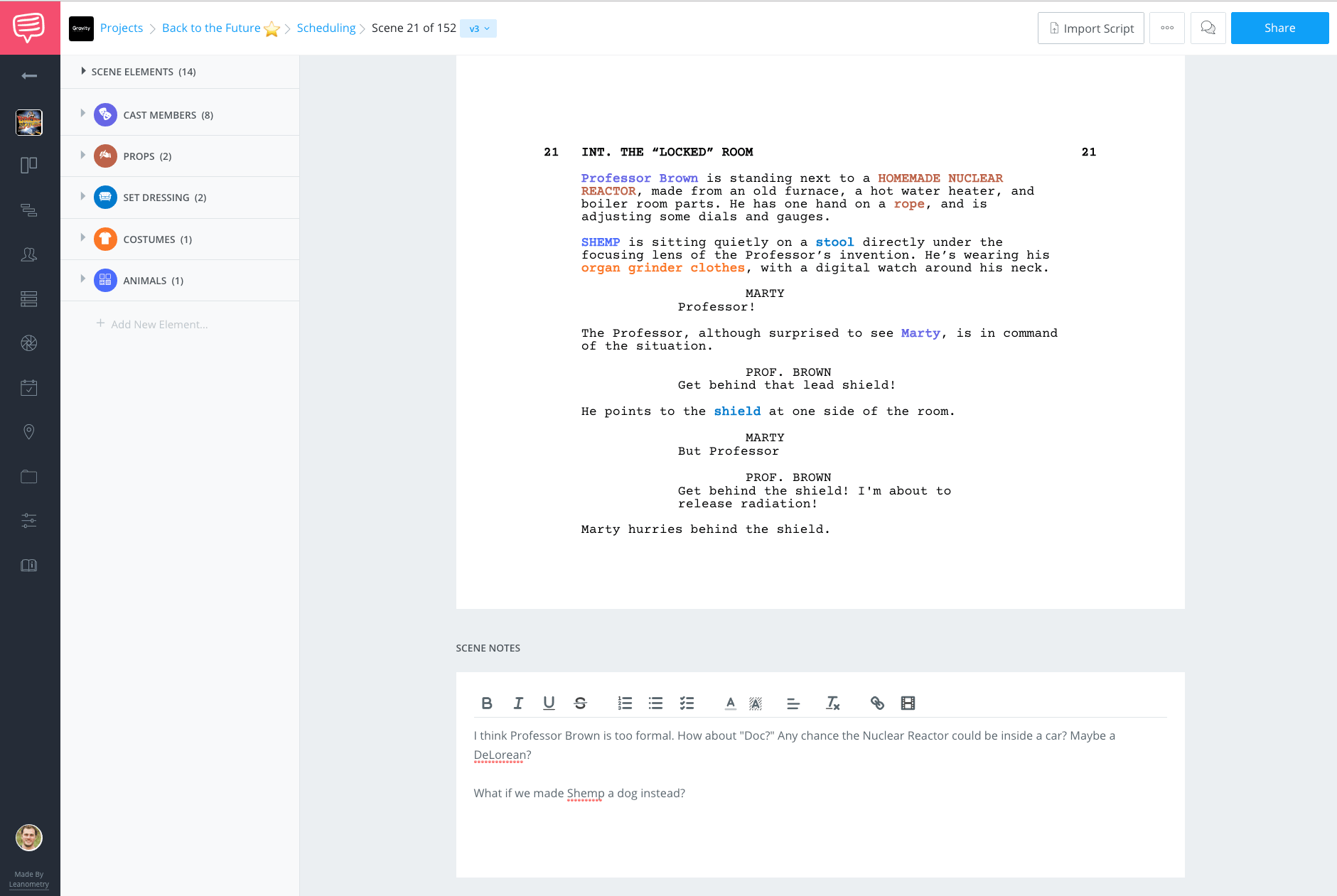Click the tagged HOMEMADE NUCLEAR element
Viewport: 1337px width, 896px height.
[940, 178]
